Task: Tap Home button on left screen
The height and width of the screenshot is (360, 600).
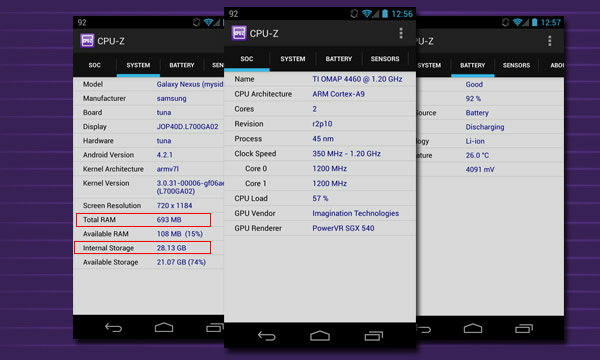Action: tap(164, 327)
